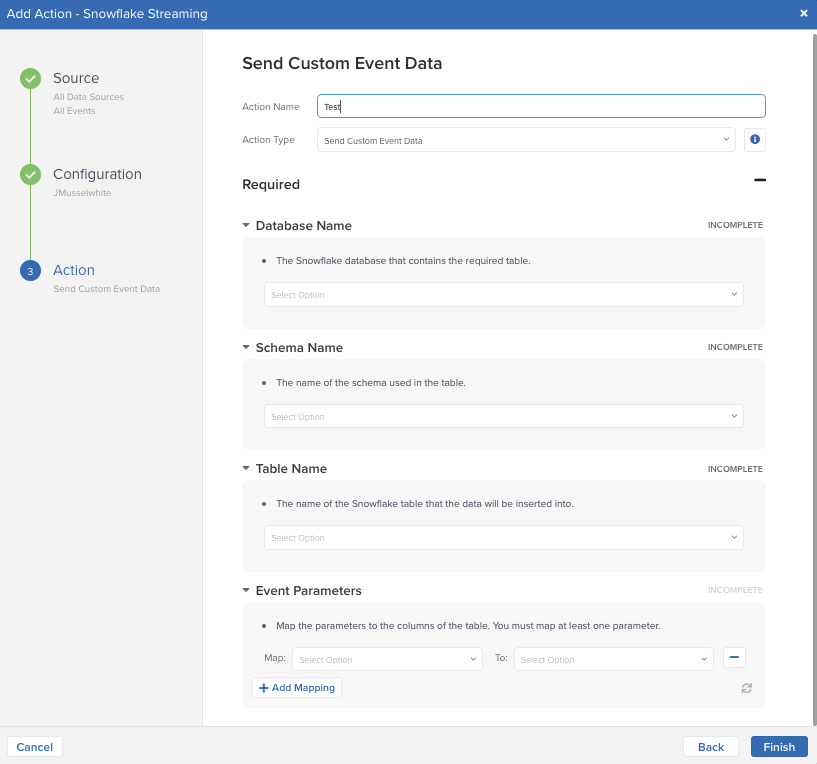Open the Schema Name select option dropdown
817x764 pixels.
click(503, 416)
